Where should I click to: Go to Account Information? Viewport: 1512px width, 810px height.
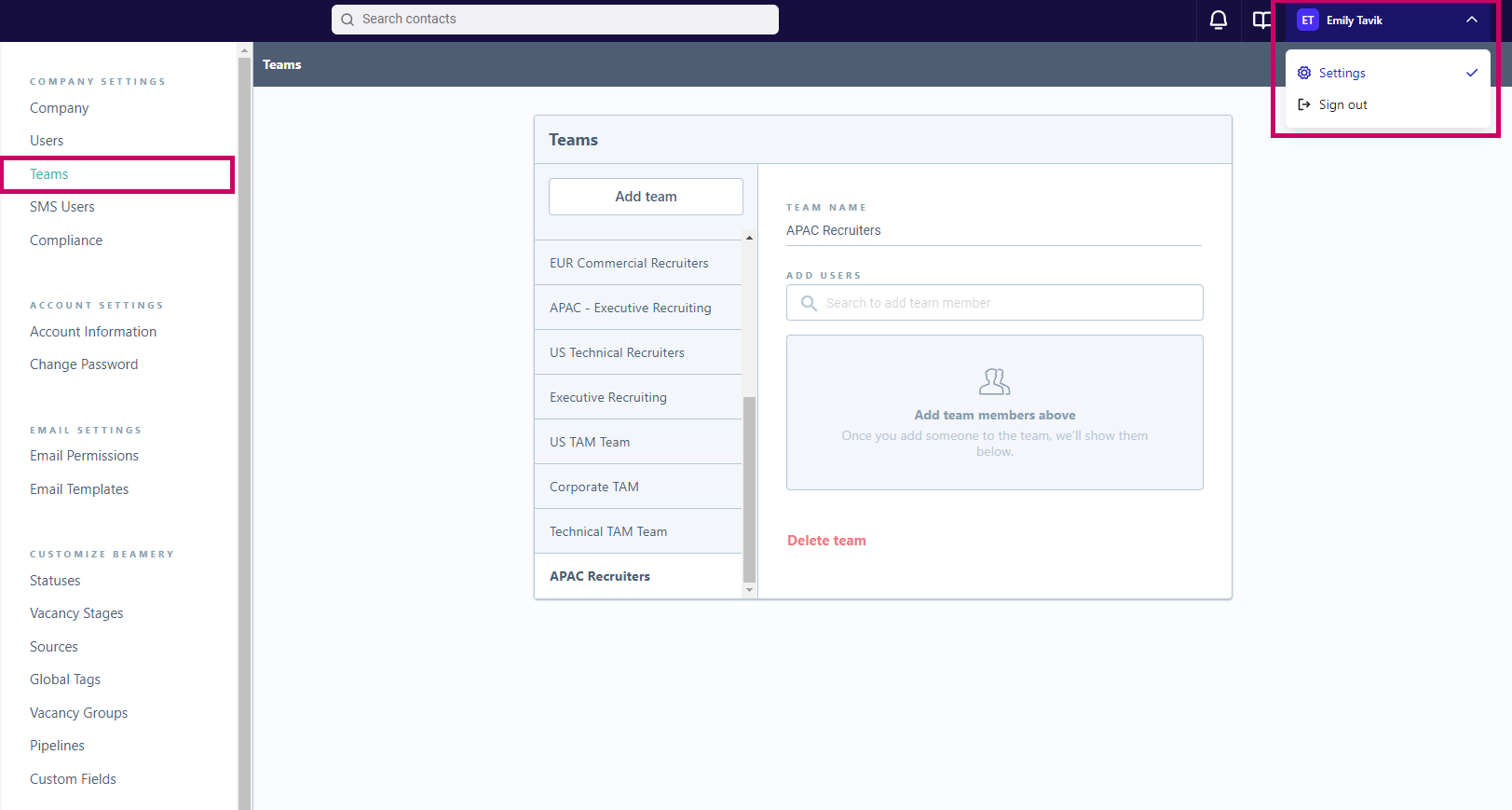coord(93,332)
